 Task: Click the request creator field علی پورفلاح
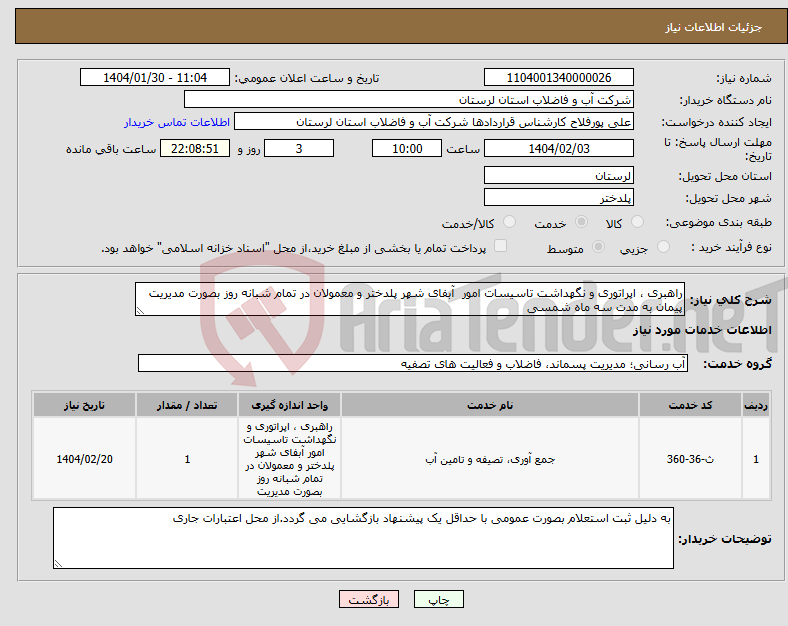434,122
